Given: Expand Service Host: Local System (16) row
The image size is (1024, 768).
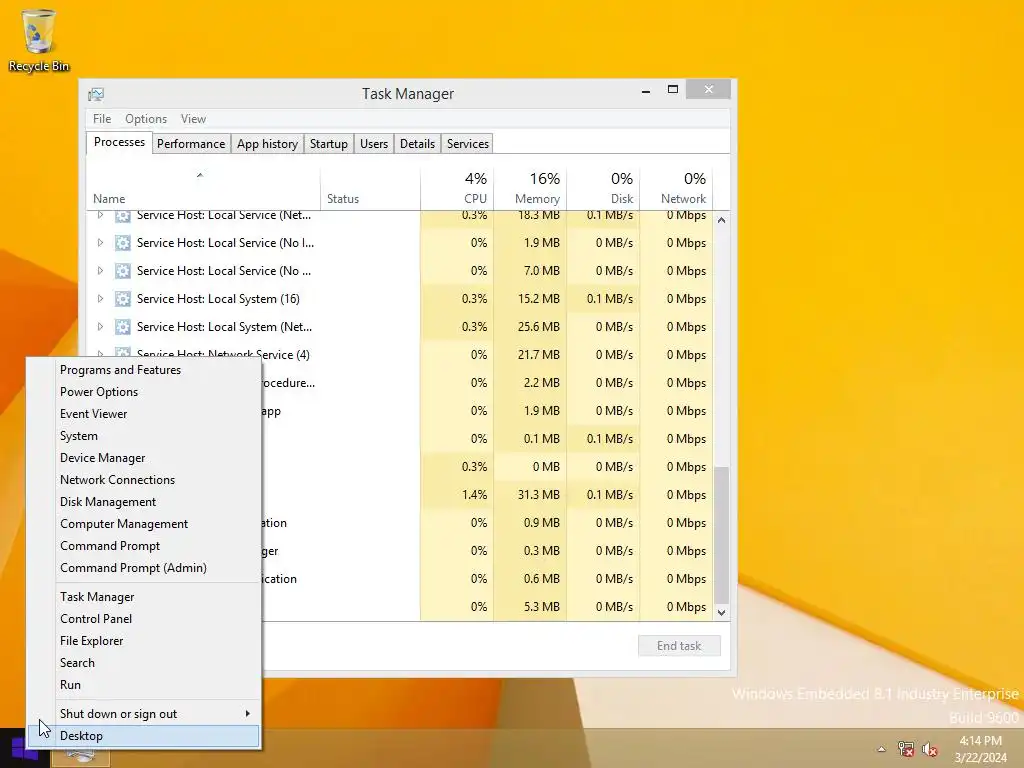Looking at the screenshot, I should tap(100, 299).
